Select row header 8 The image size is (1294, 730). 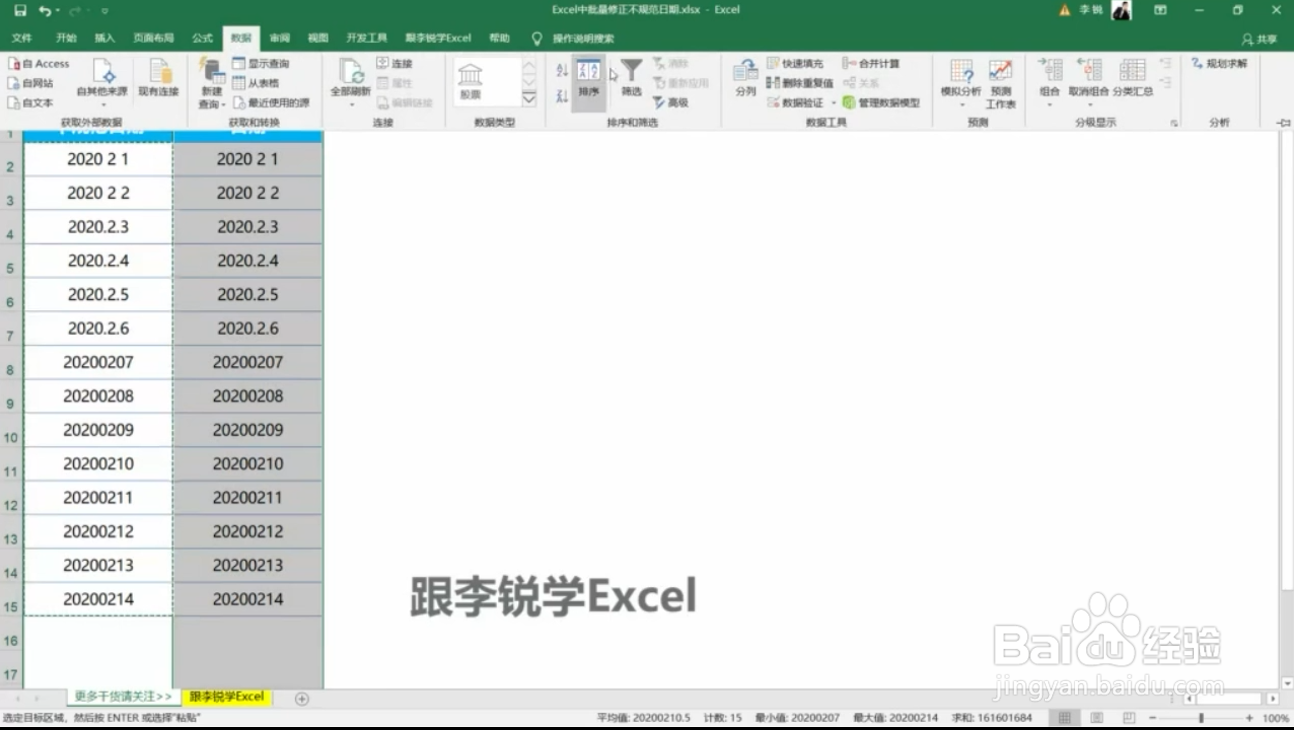(x=10, y=370)
